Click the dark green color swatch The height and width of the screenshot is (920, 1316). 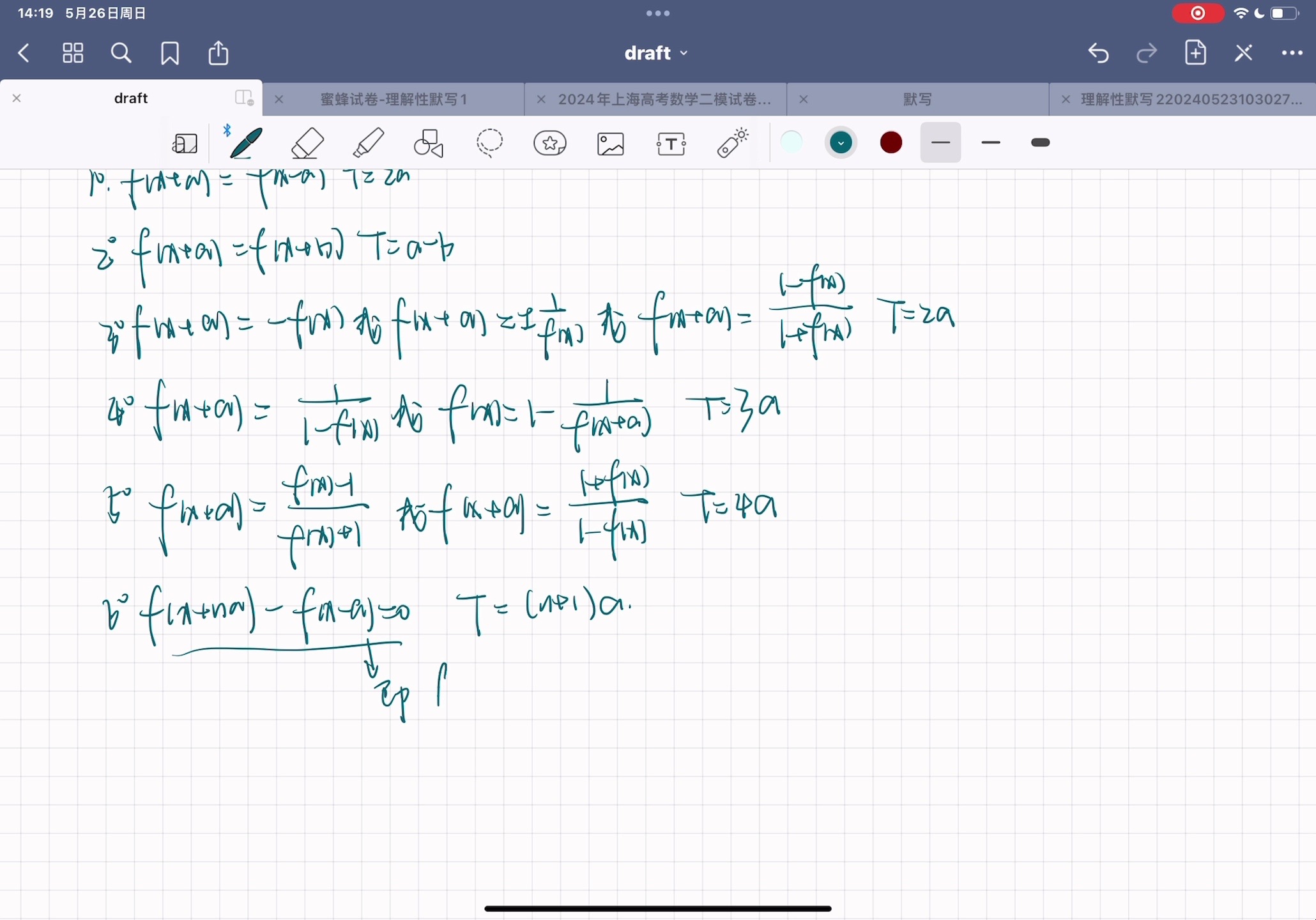click(x=840, y=143)
